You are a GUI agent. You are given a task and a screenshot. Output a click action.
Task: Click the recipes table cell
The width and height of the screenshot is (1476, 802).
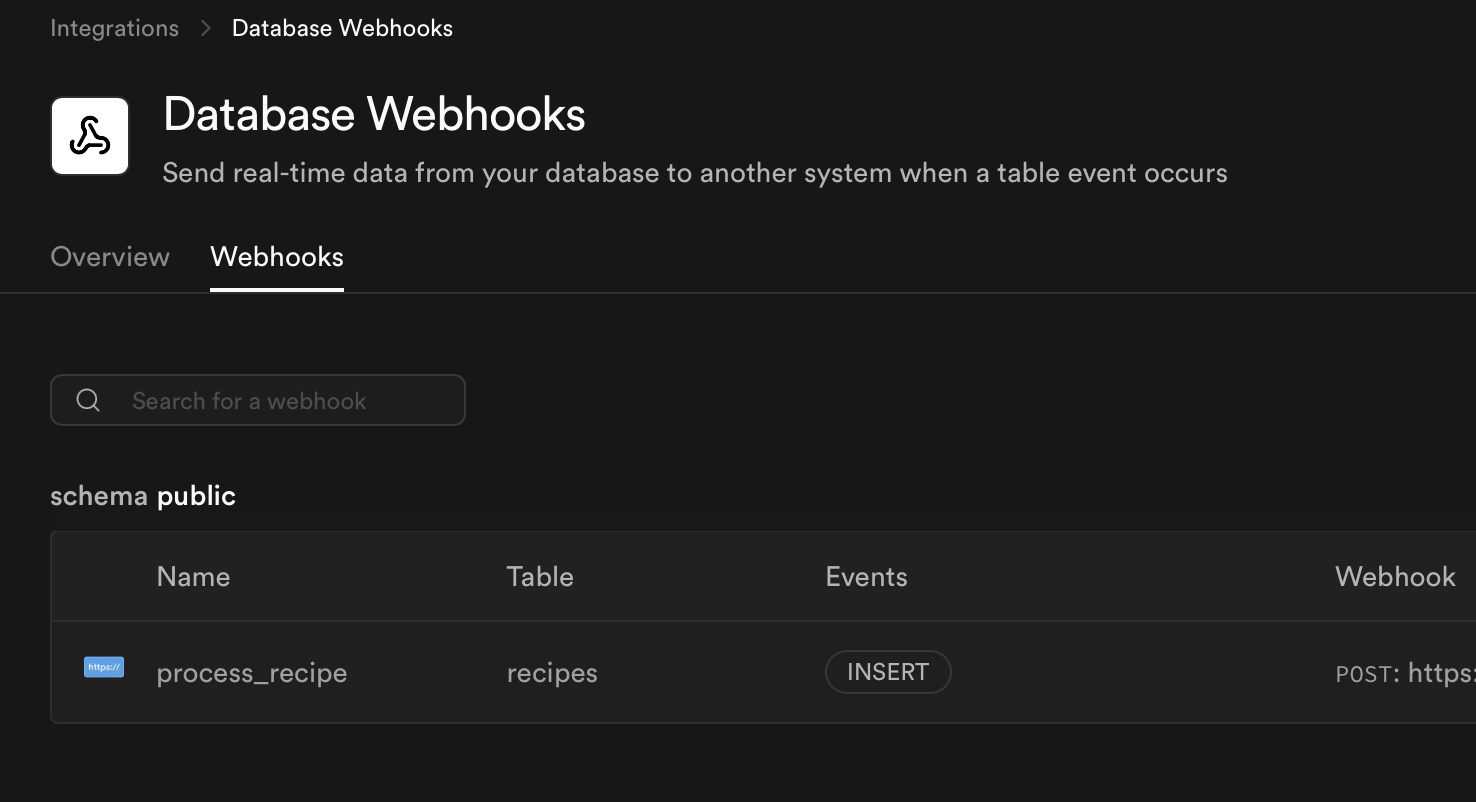[x=552, y=673]
